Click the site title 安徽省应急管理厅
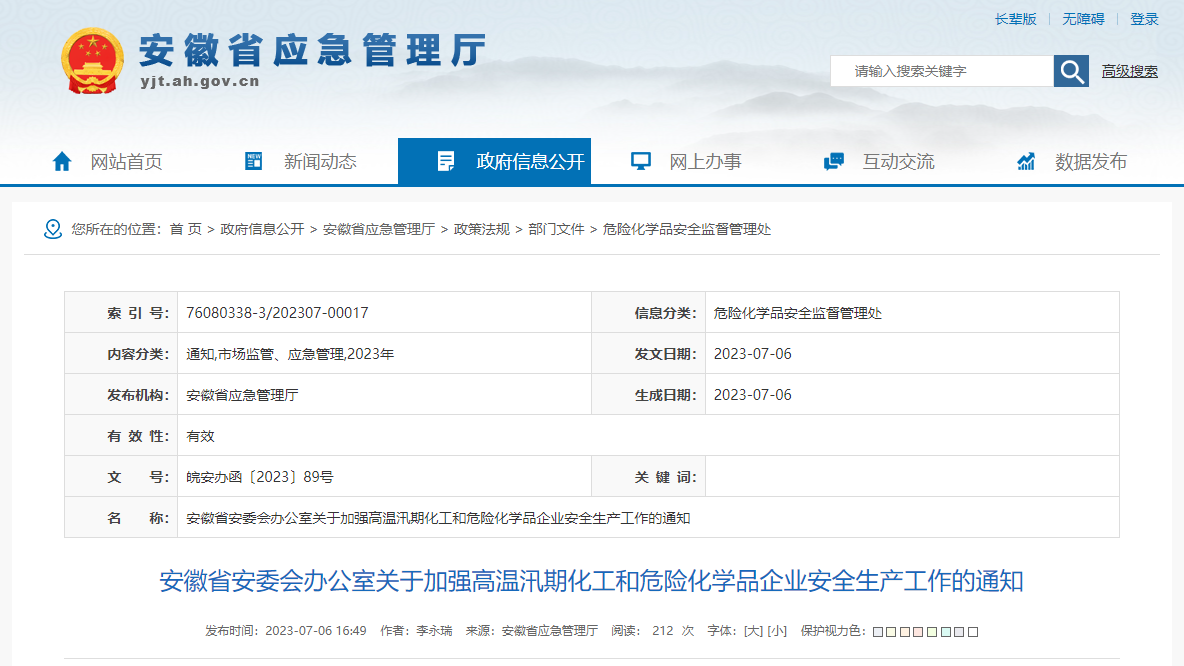Image resolution: width=1184 pixels, height=666 pixels. (312, 51)
